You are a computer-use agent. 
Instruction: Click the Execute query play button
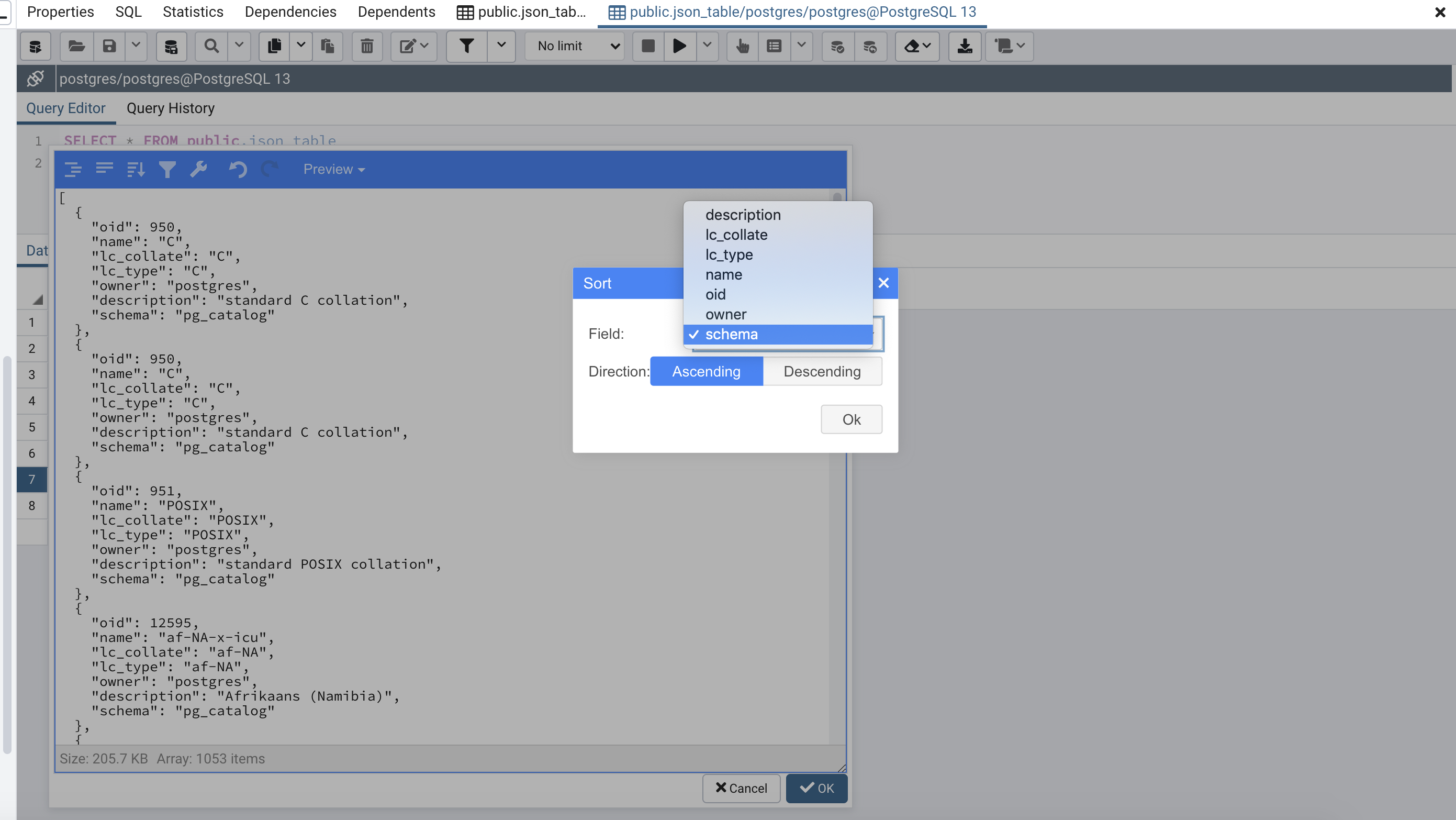click(x=679, y=46)
